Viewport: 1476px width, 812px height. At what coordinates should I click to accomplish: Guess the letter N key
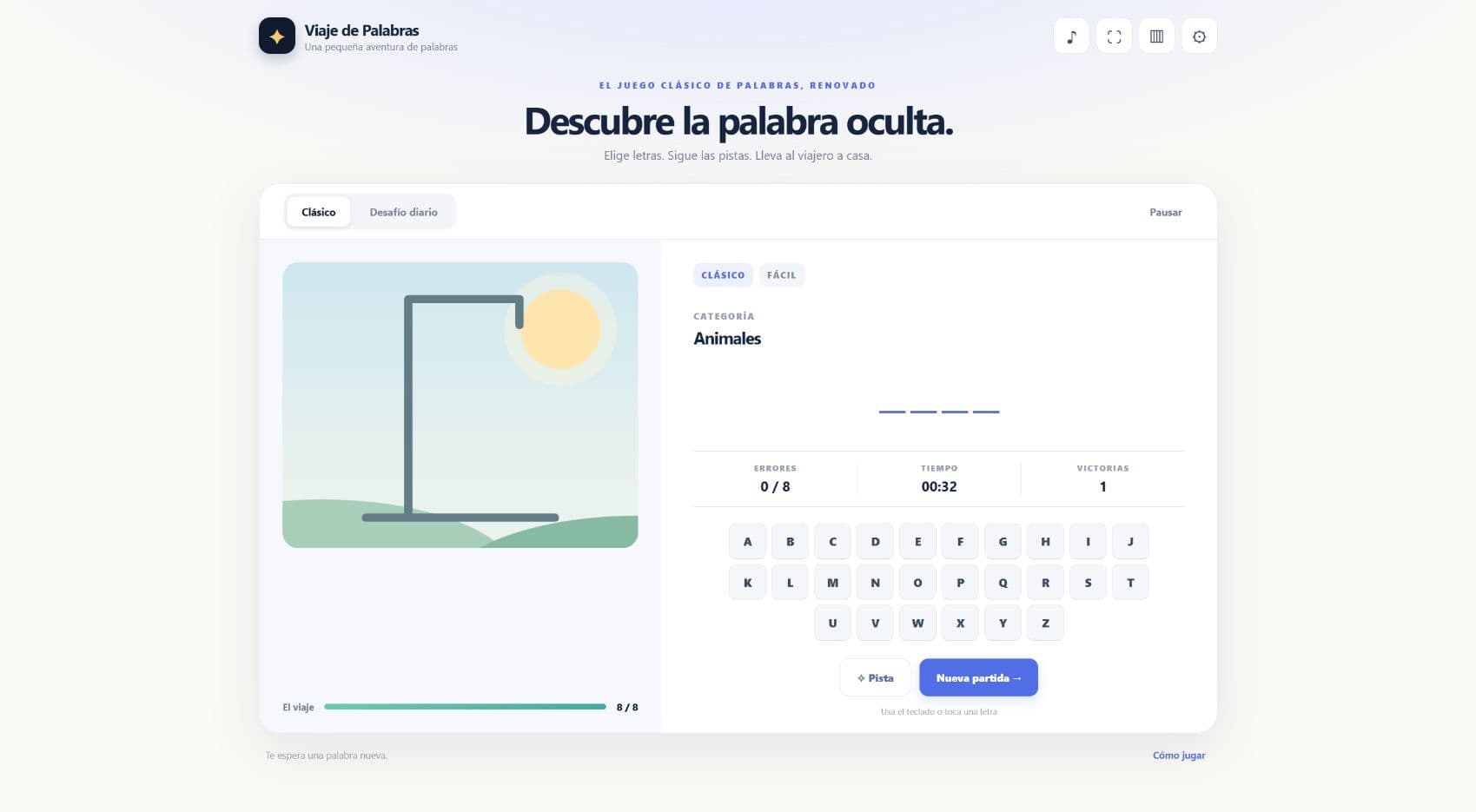(875, 582)
